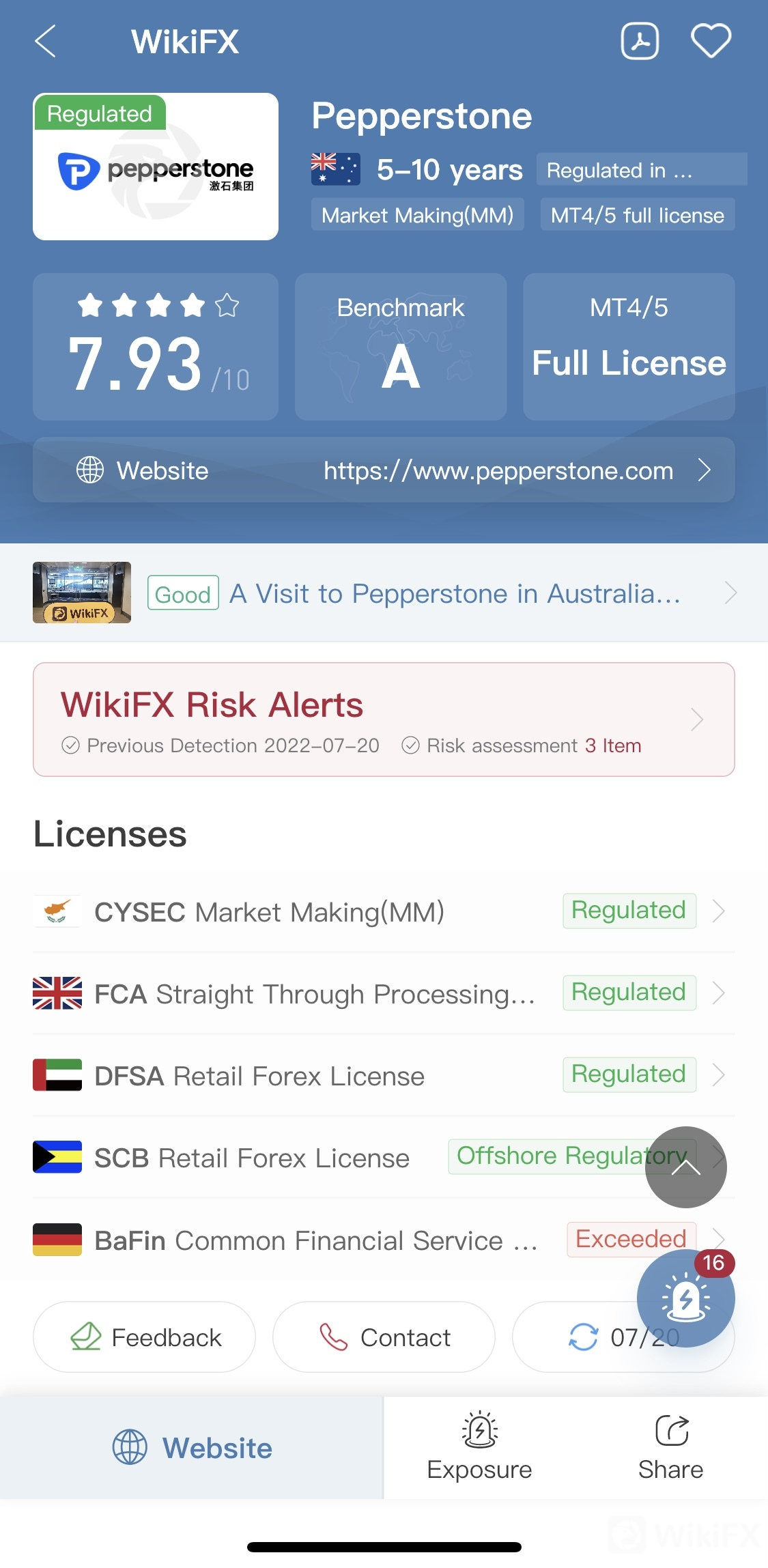Tap the Contact button

point(384,1337)
